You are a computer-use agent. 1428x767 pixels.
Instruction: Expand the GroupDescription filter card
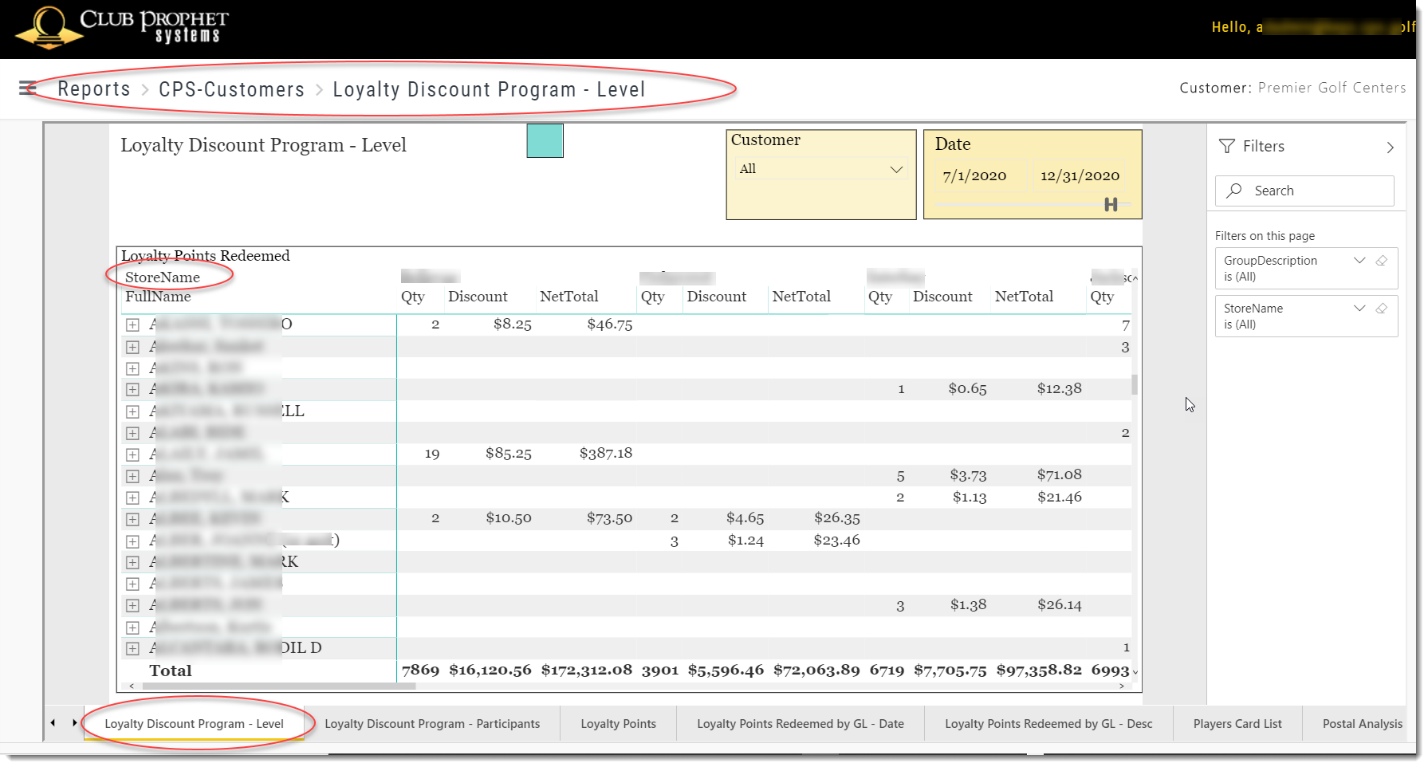coord(1359,261)
